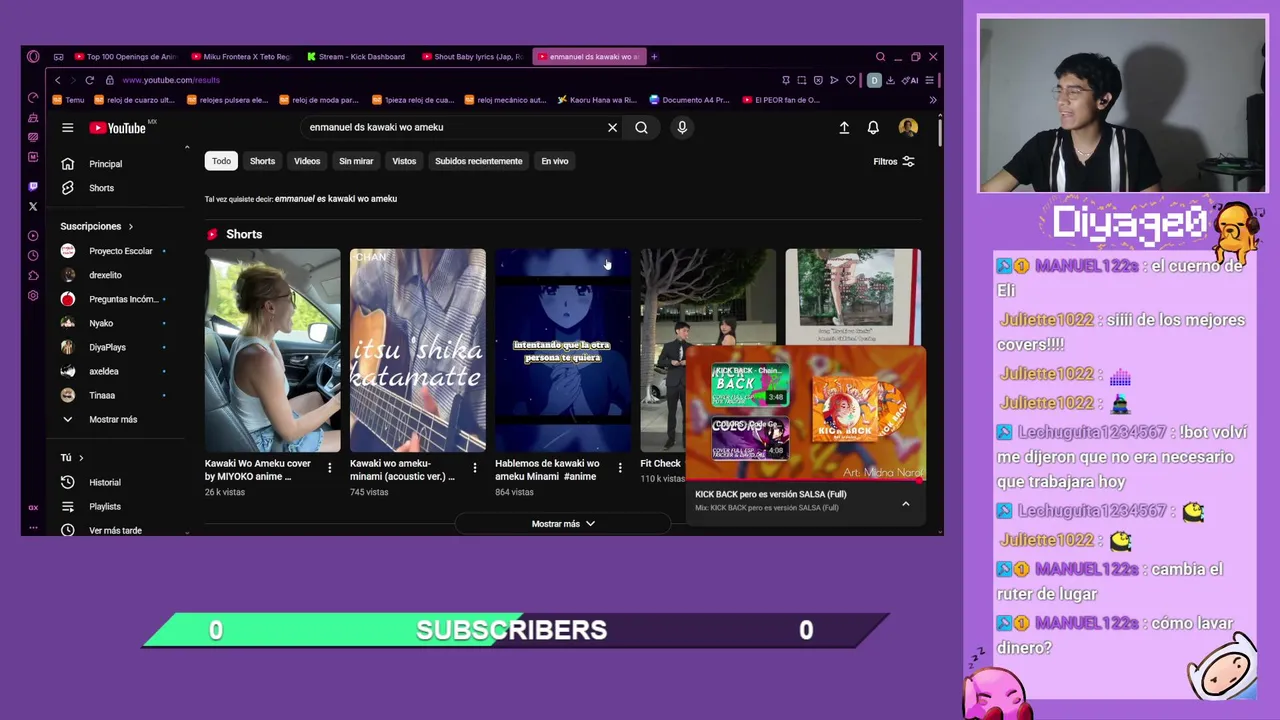
Task: Click the browser address bar URL
Action: (x=171, y=80)
